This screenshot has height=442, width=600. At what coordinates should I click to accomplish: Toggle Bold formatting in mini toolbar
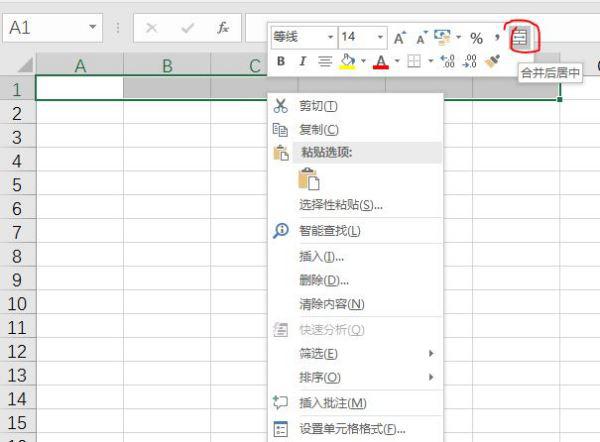[x=281, y=62]
